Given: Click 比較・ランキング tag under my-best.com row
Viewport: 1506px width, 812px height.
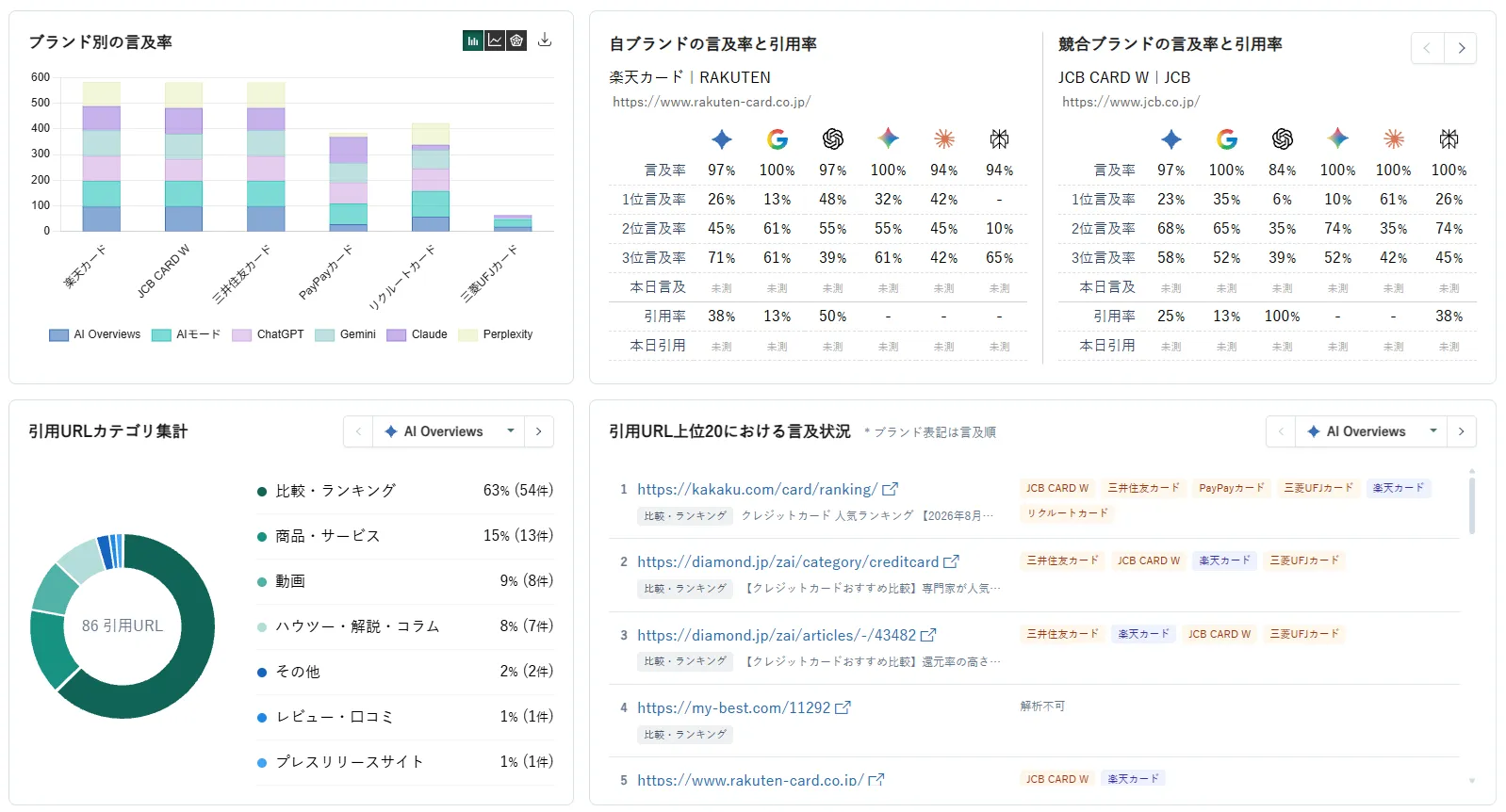Looking at the screenshot, I should [x=685, y=735].
